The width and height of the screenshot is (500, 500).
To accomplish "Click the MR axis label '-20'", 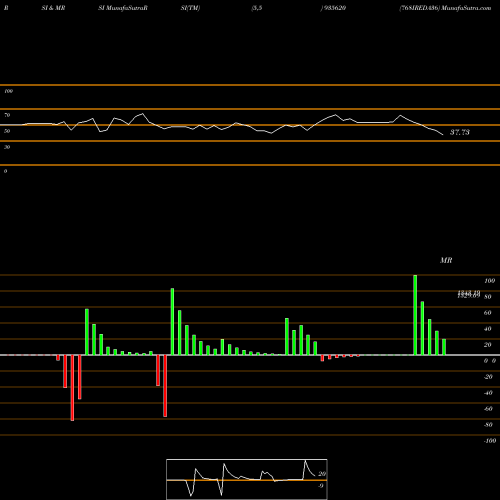I will coord(488,377).
